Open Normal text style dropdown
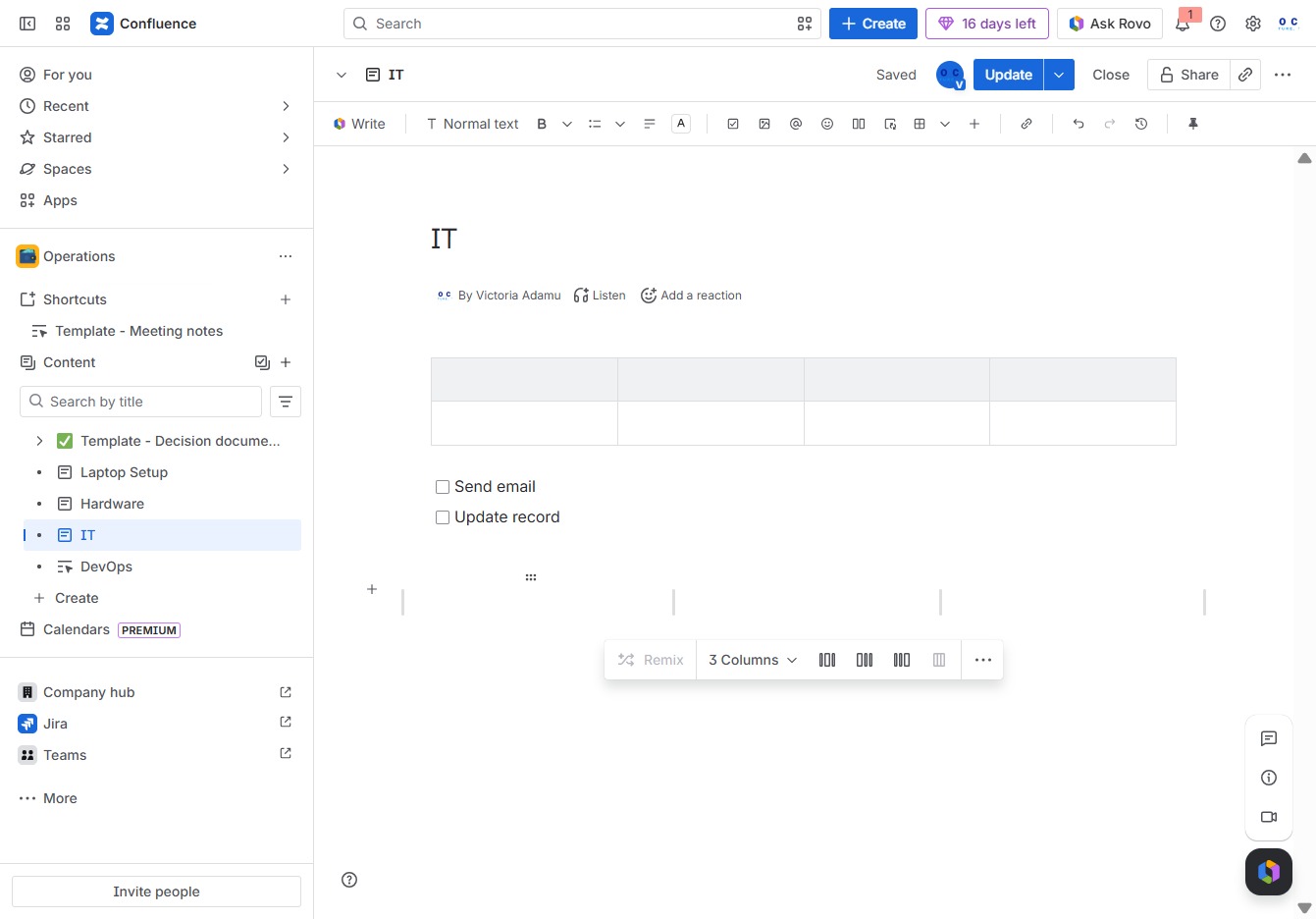The height and width of the screenshot is (919, 1316). pos(473,124)
